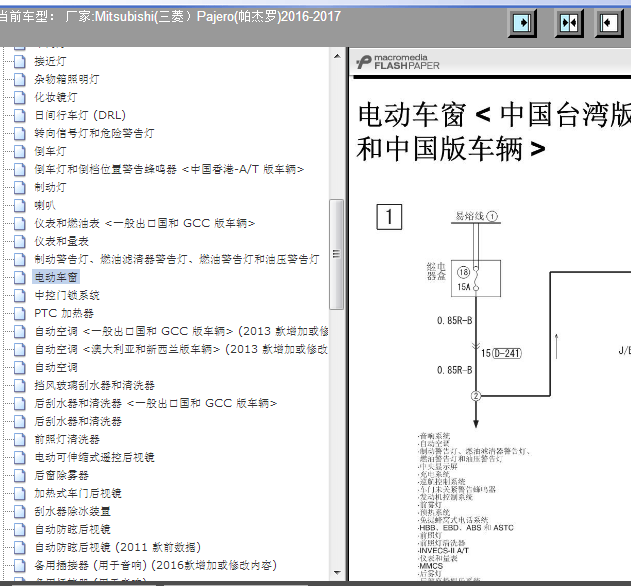Select 杂物箱照明灯 in the tree
The image size is (631, 586).
(67, 79)
